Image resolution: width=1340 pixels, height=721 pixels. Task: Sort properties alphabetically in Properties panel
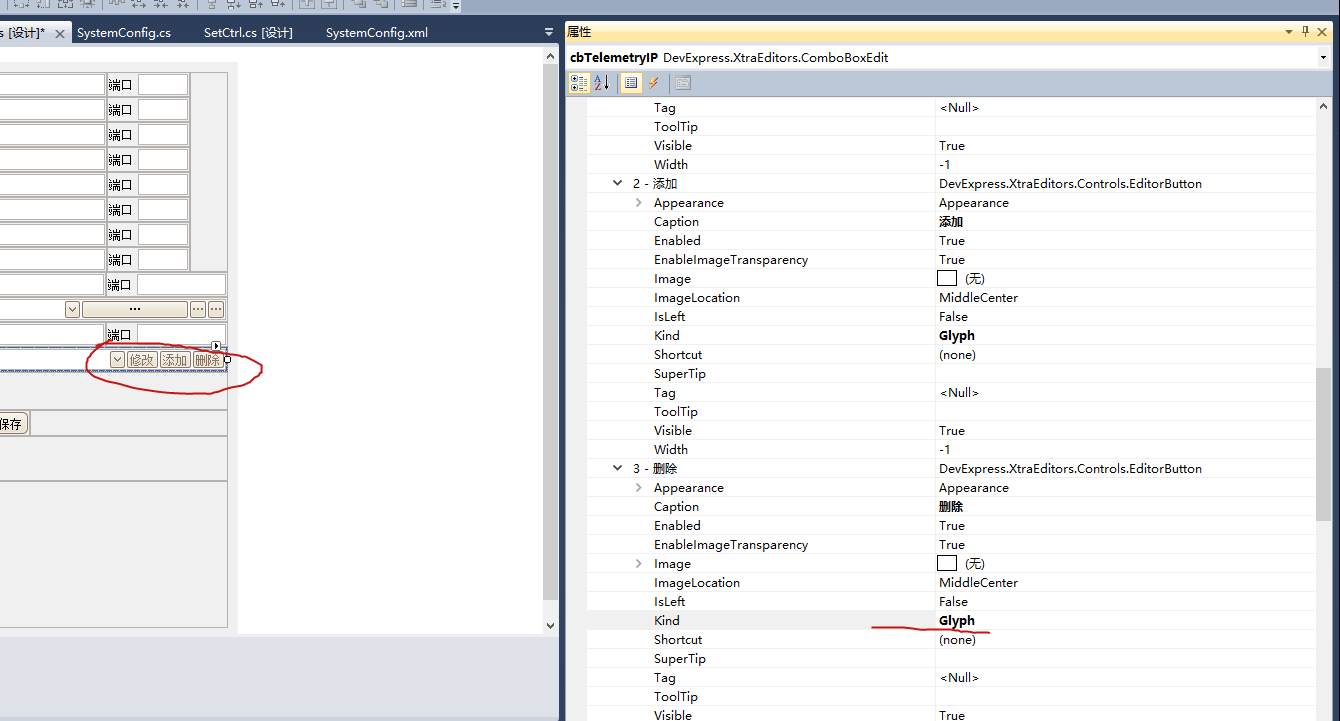(x=601, y=82)
